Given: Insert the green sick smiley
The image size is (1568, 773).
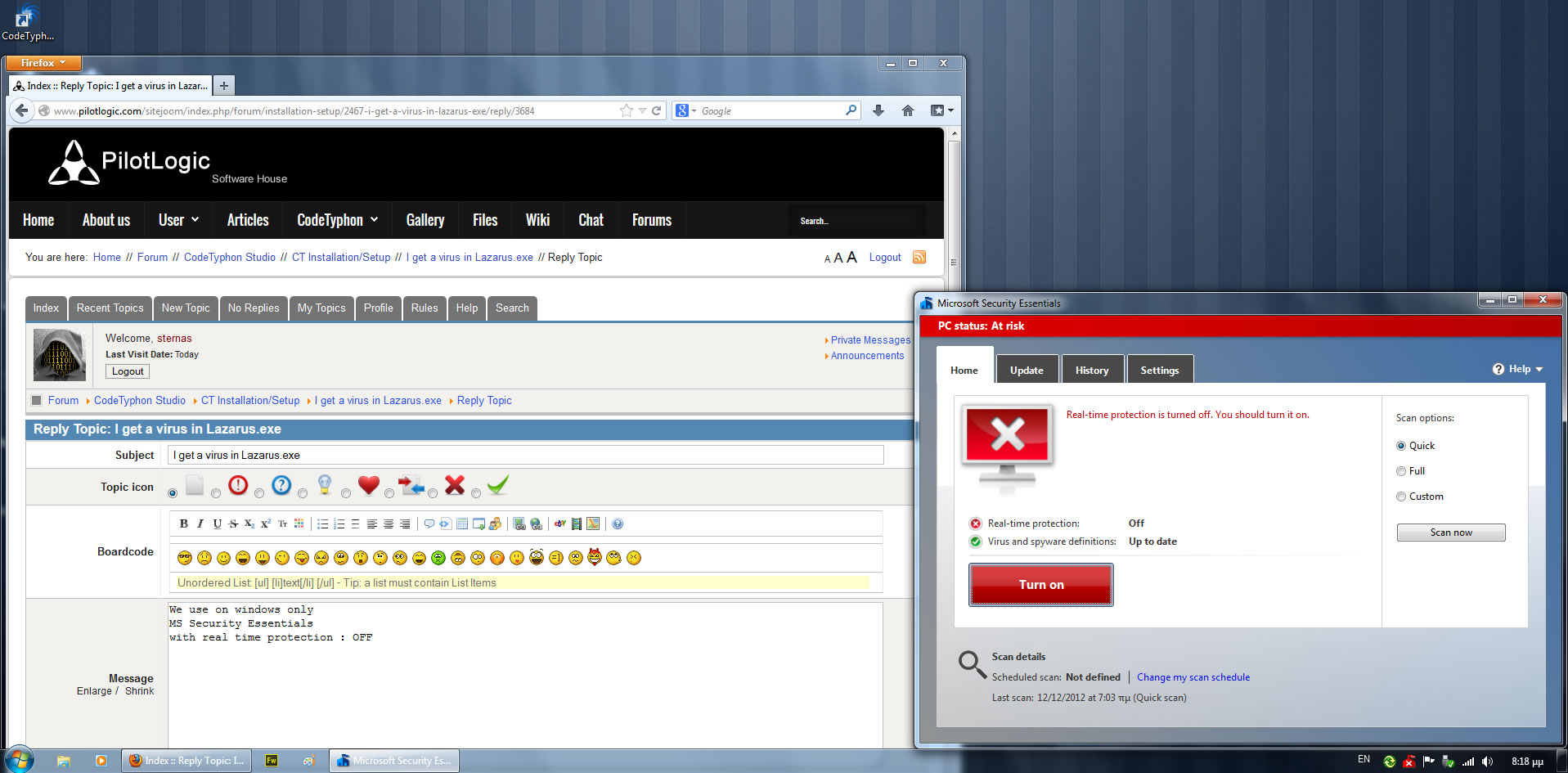Looking at the screenshot, I should 438,558.
